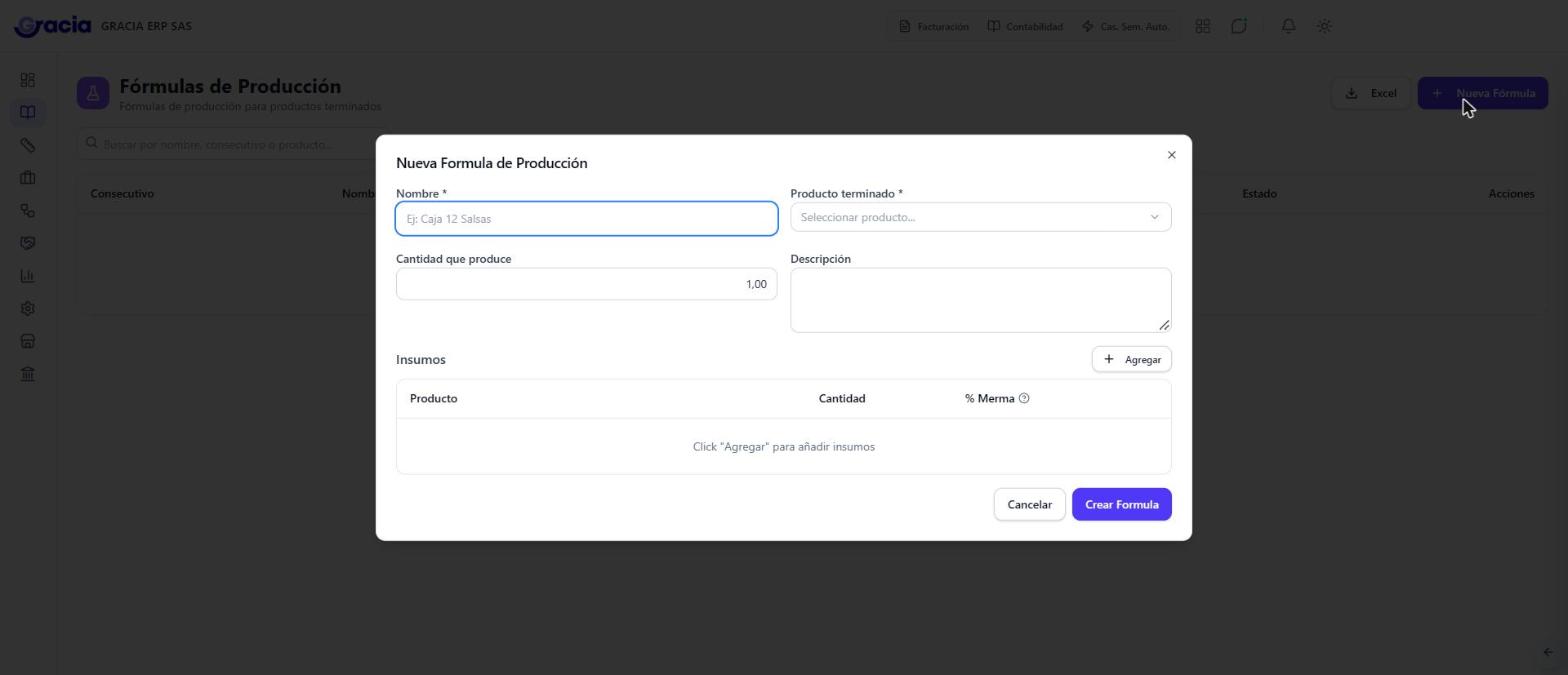Open the apps grid icon in top bar

1203,26
